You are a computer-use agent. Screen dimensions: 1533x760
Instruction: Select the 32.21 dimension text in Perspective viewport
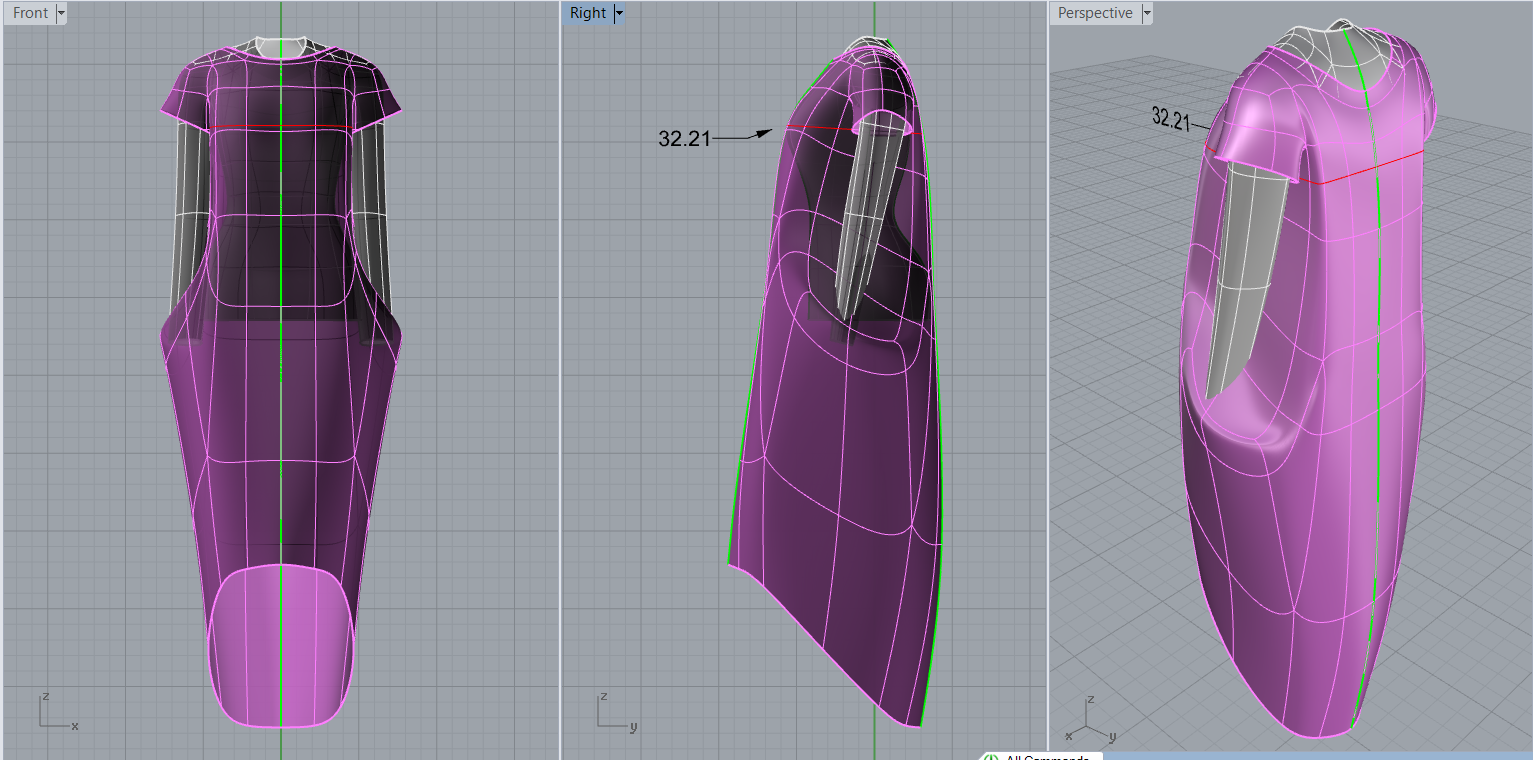pyautogui.click(x=1171, y=118)
